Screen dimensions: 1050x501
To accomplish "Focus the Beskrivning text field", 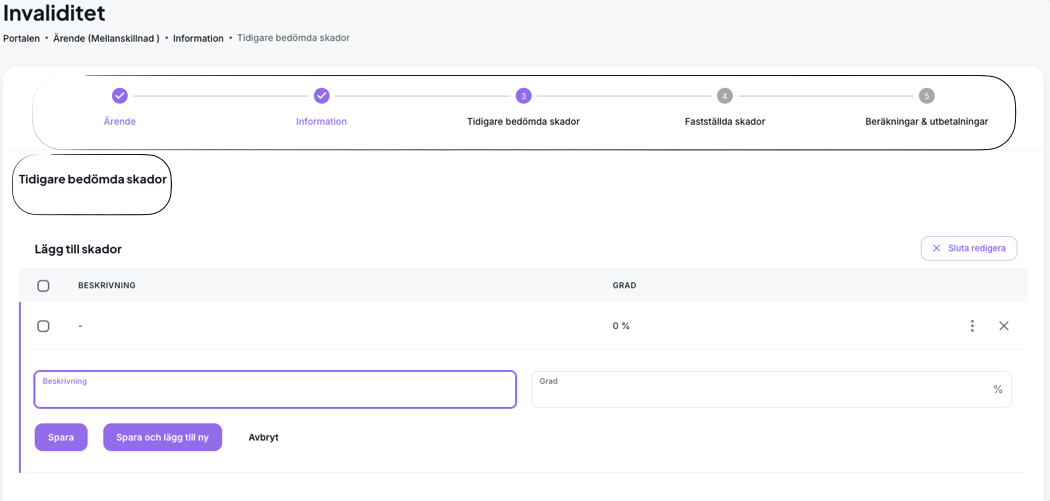I will click(275, 391).
